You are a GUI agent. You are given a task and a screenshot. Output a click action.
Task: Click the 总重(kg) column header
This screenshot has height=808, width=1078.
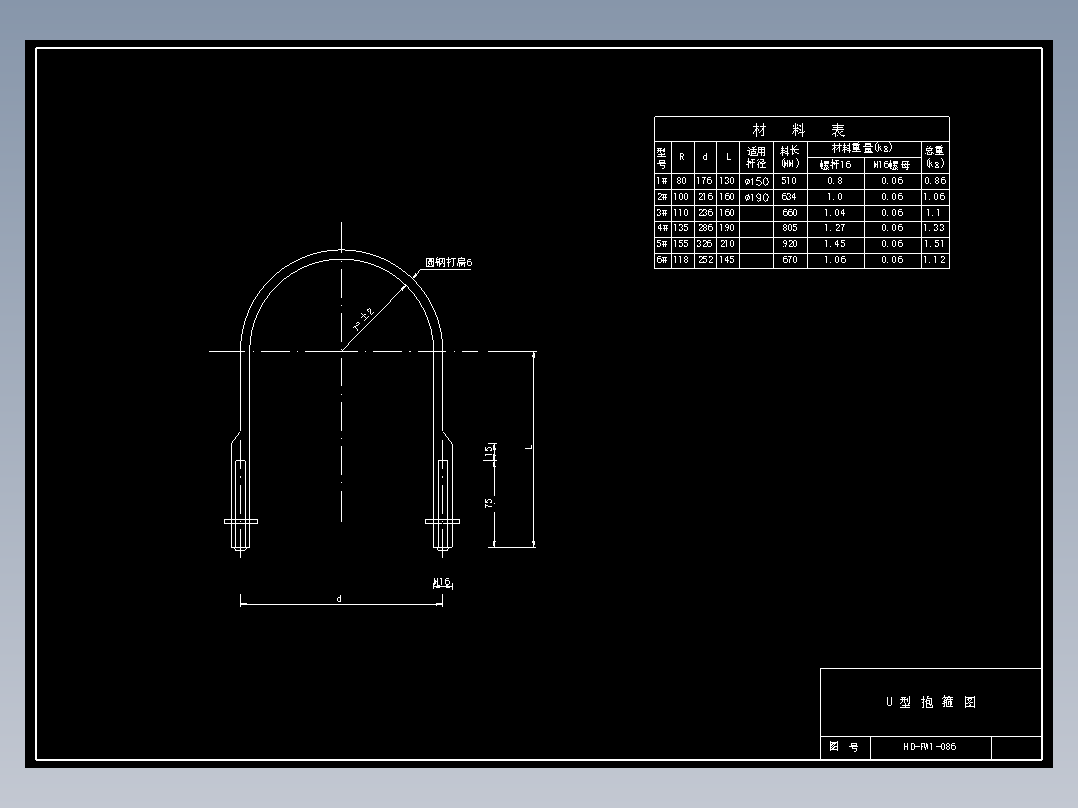click(935, 157)
